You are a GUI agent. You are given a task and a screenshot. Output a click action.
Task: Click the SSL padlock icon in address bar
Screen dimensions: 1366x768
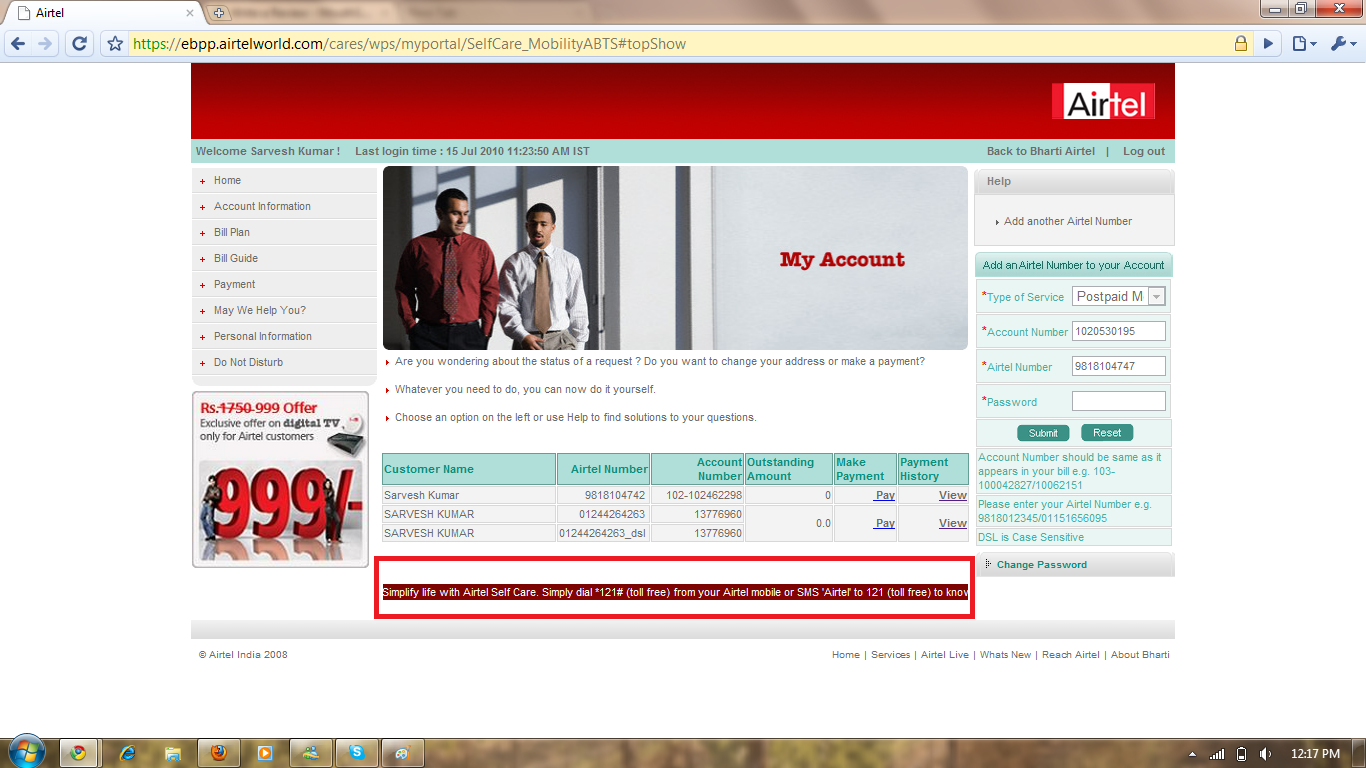(1240, 44)
